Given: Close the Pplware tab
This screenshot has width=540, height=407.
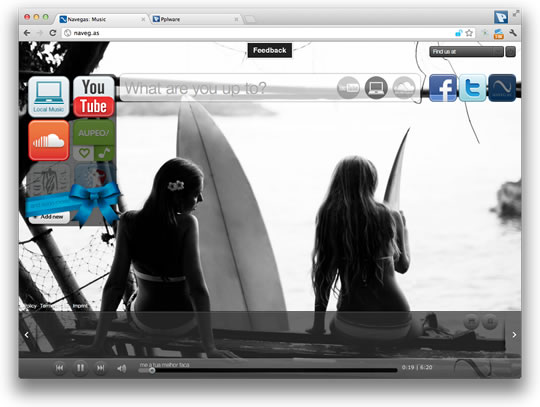Looking at the screenshot, I should click(236, 20).
